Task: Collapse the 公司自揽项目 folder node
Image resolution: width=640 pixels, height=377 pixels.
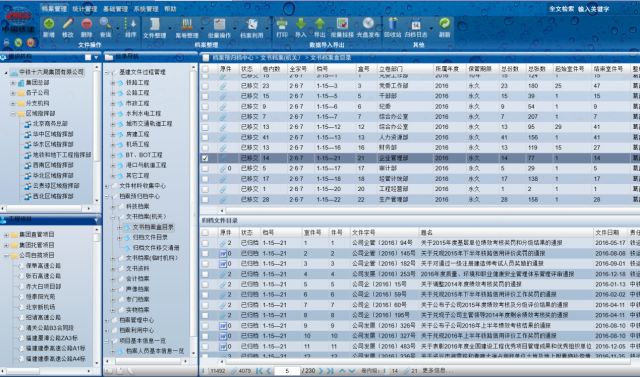Action: (x=6, y=255)
